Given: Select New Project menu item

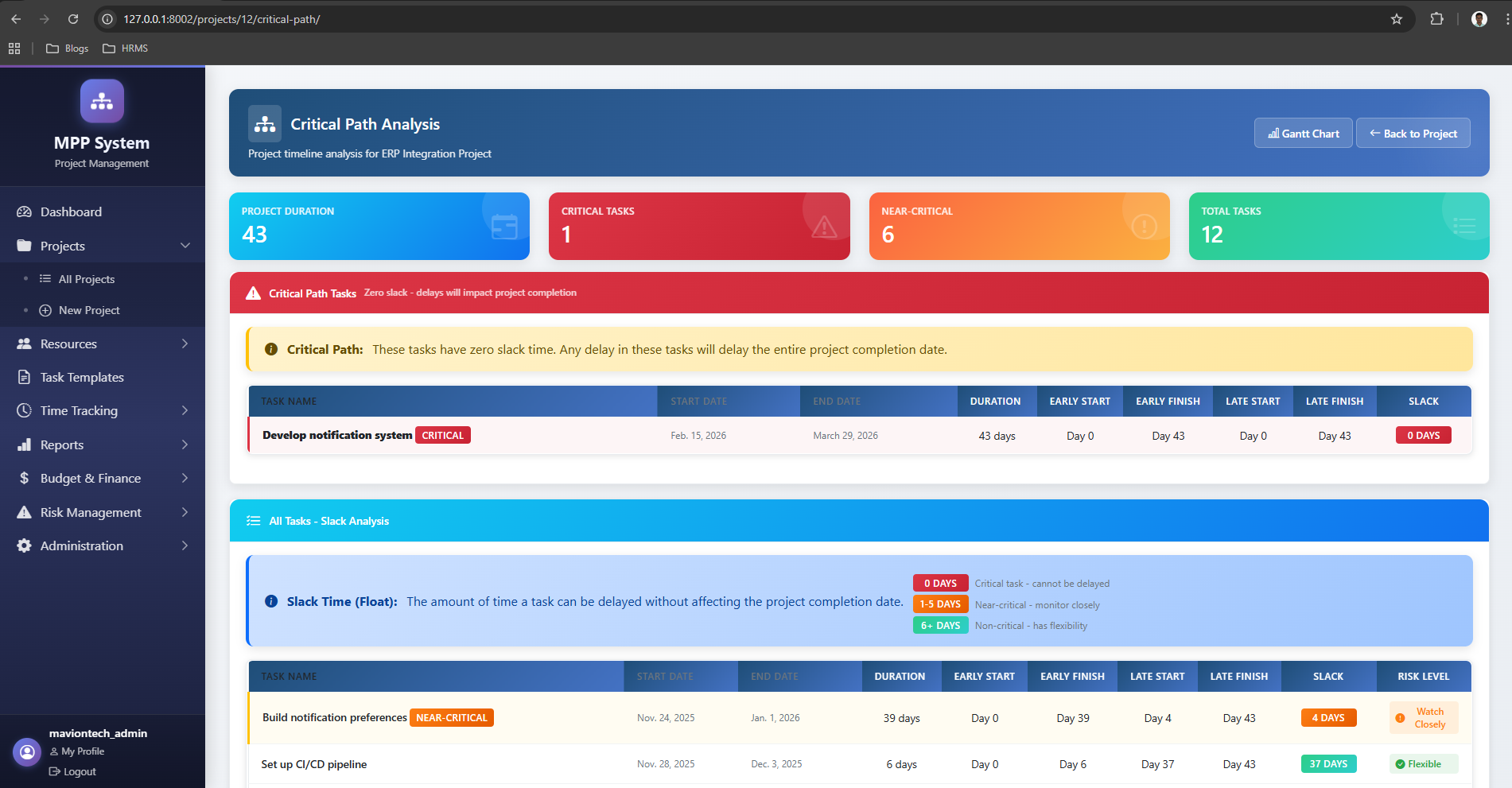Looking at the screenshot, I should pyautogui.click(x=88, y=310).
